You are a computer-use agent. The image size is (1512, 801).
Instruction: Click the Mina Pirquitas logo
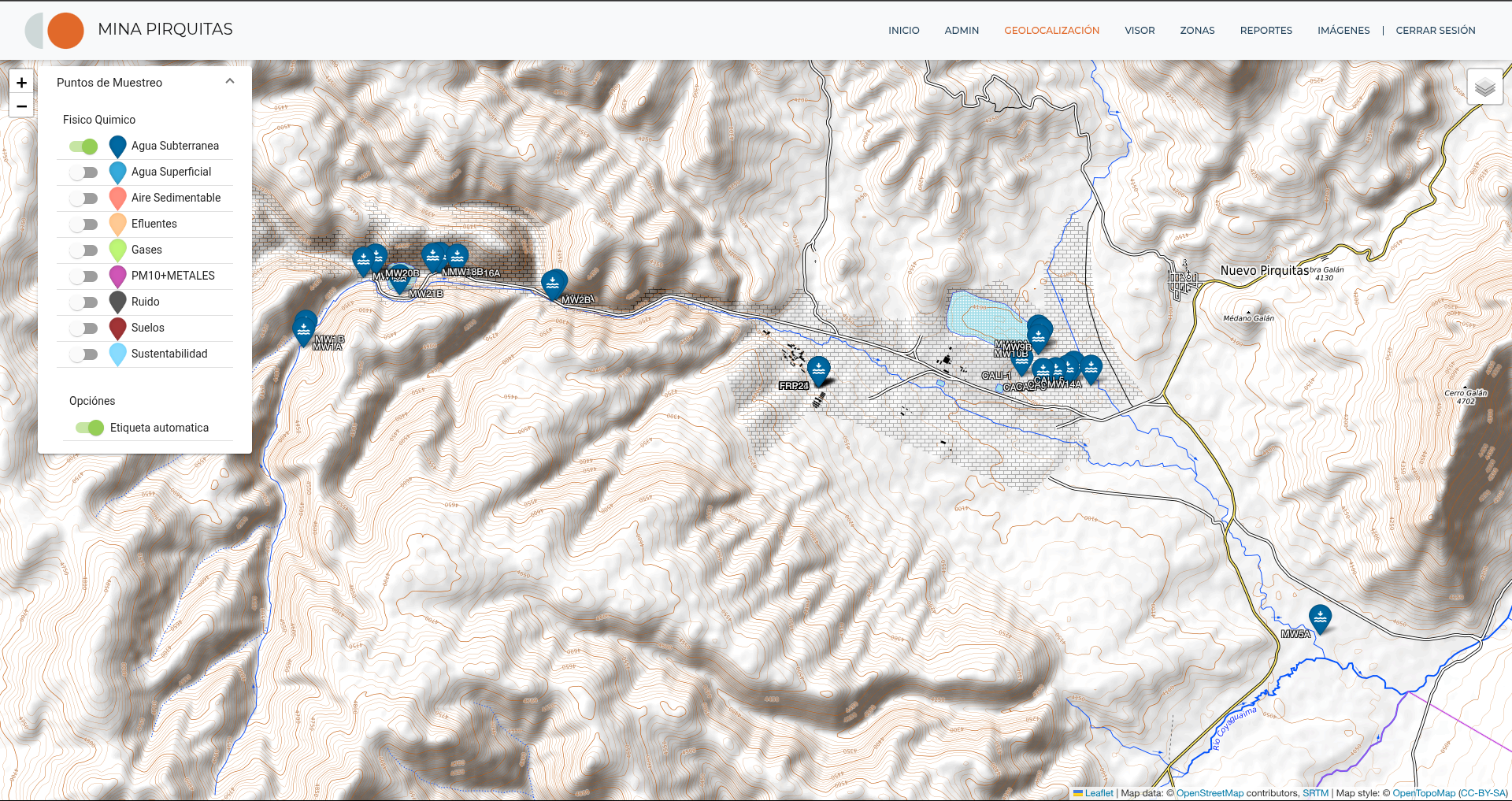click(55, 30)
